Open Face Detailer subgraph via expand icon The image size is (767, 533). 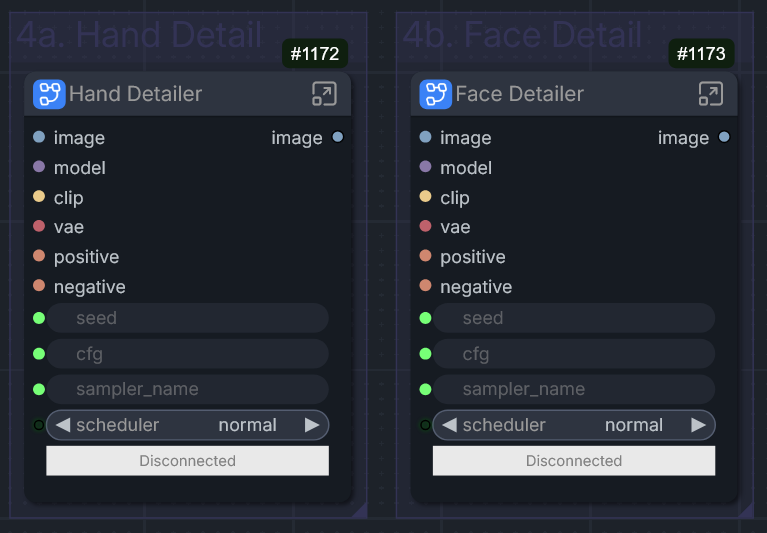pyautogui.click(x=711, y=93)
